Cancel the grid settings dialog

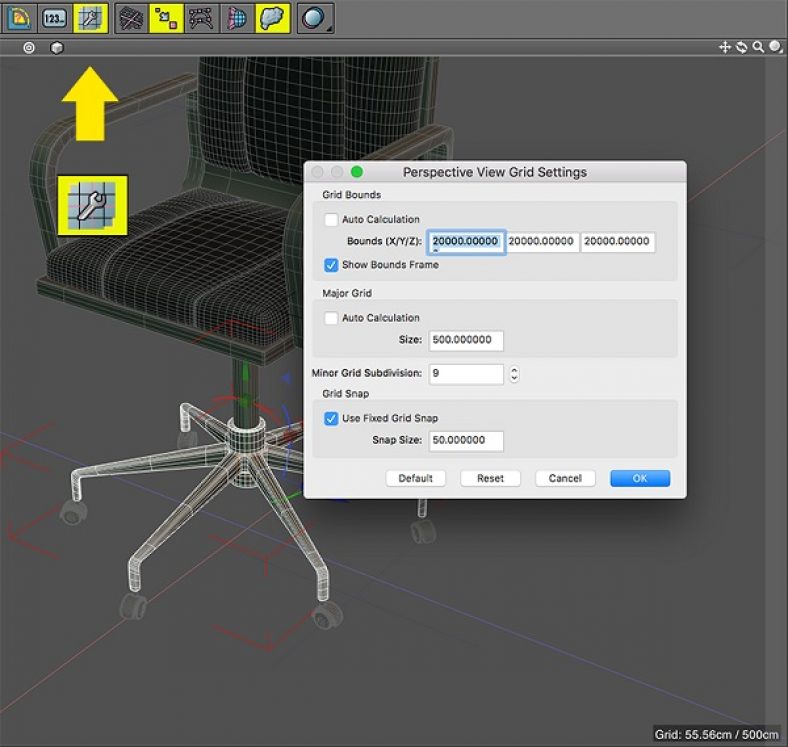click(x=565, y=478)
